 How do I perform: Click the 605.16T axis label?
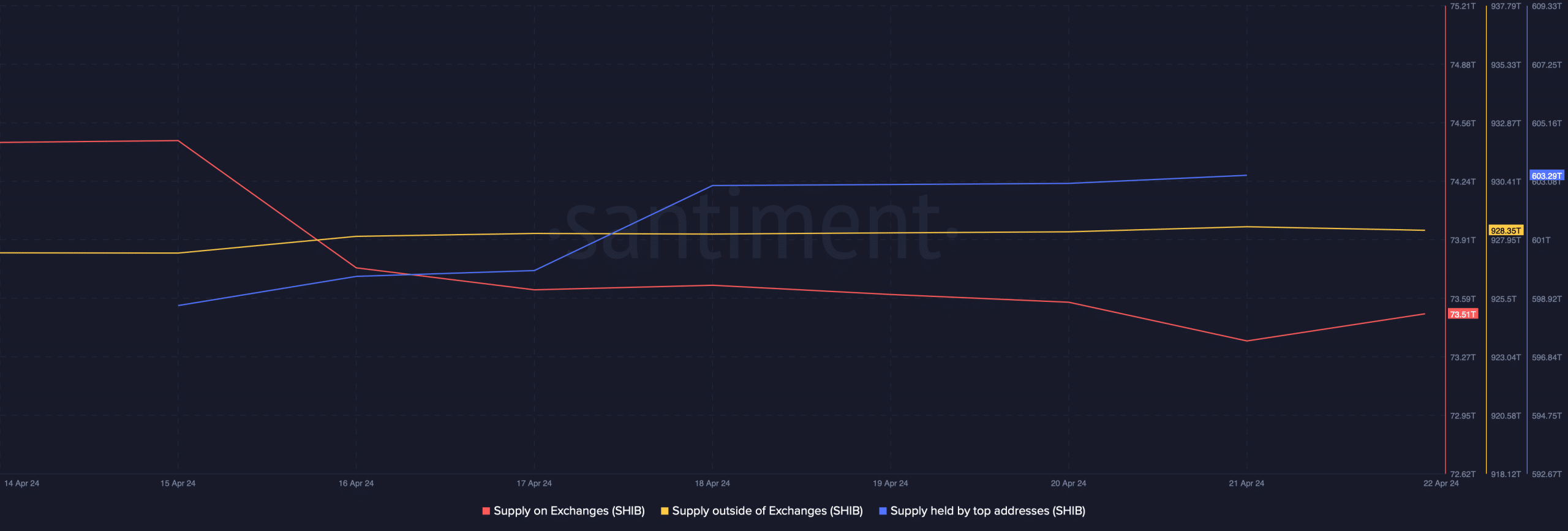pos(1547,123)
